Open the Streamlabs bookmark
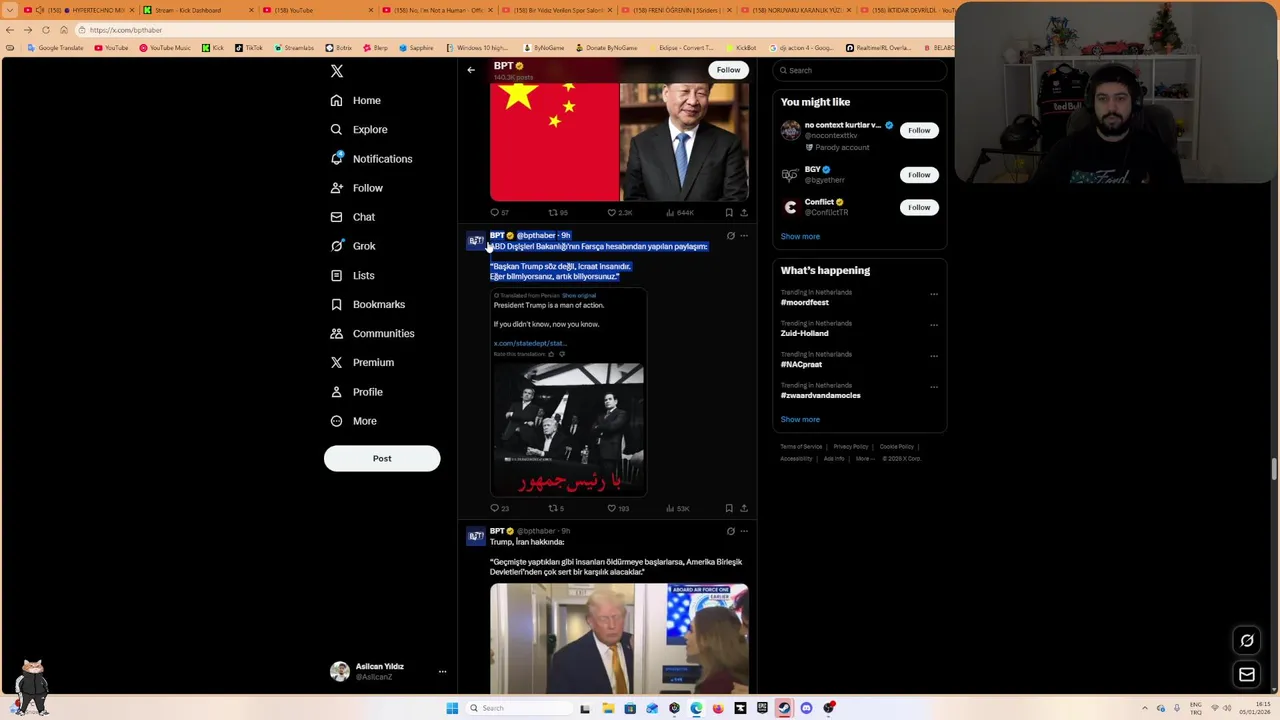Screen dimensions: 1280x720 [x=294, y=48]
